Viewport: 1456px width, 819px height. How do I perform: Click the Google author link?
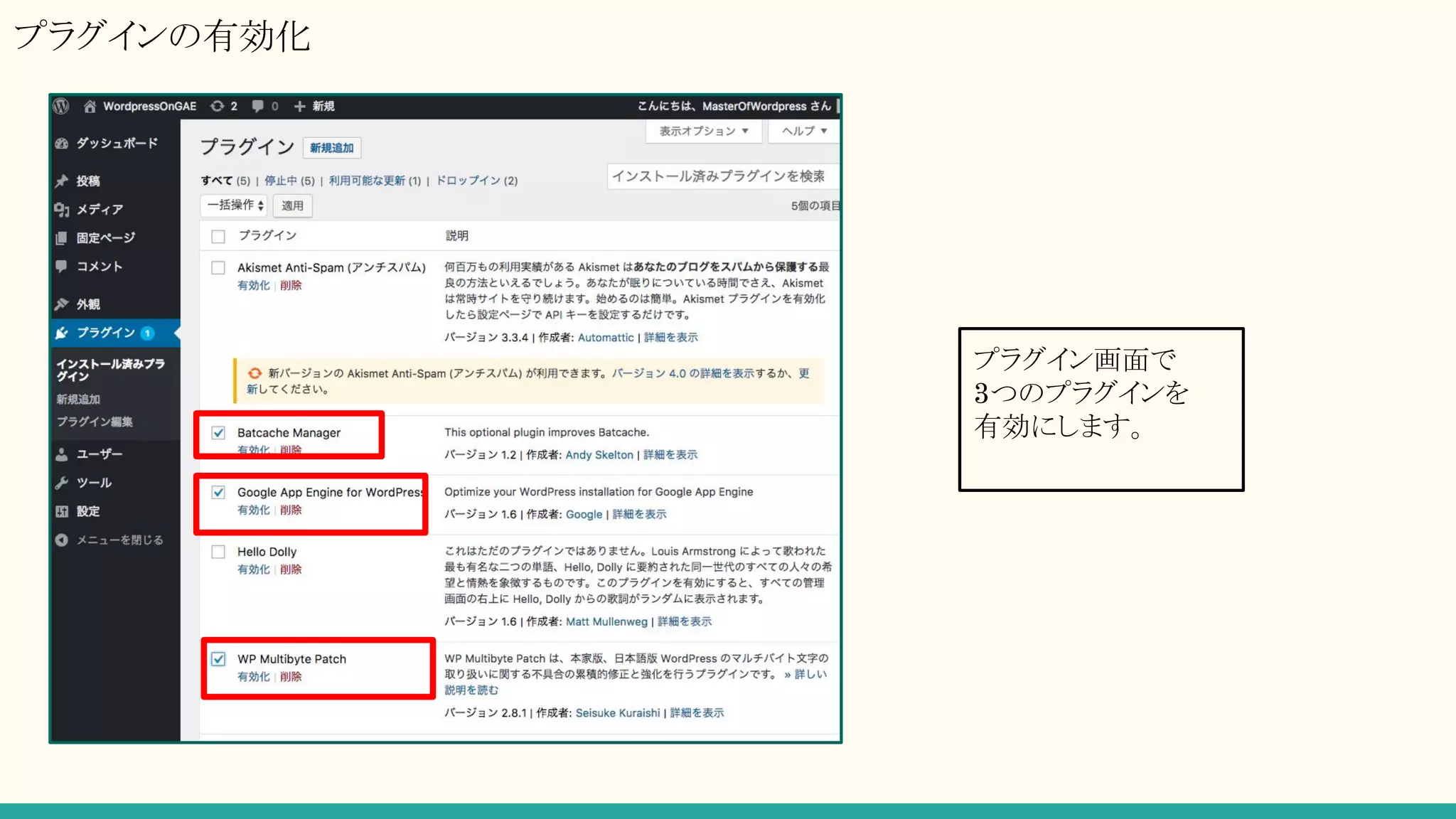584,515
